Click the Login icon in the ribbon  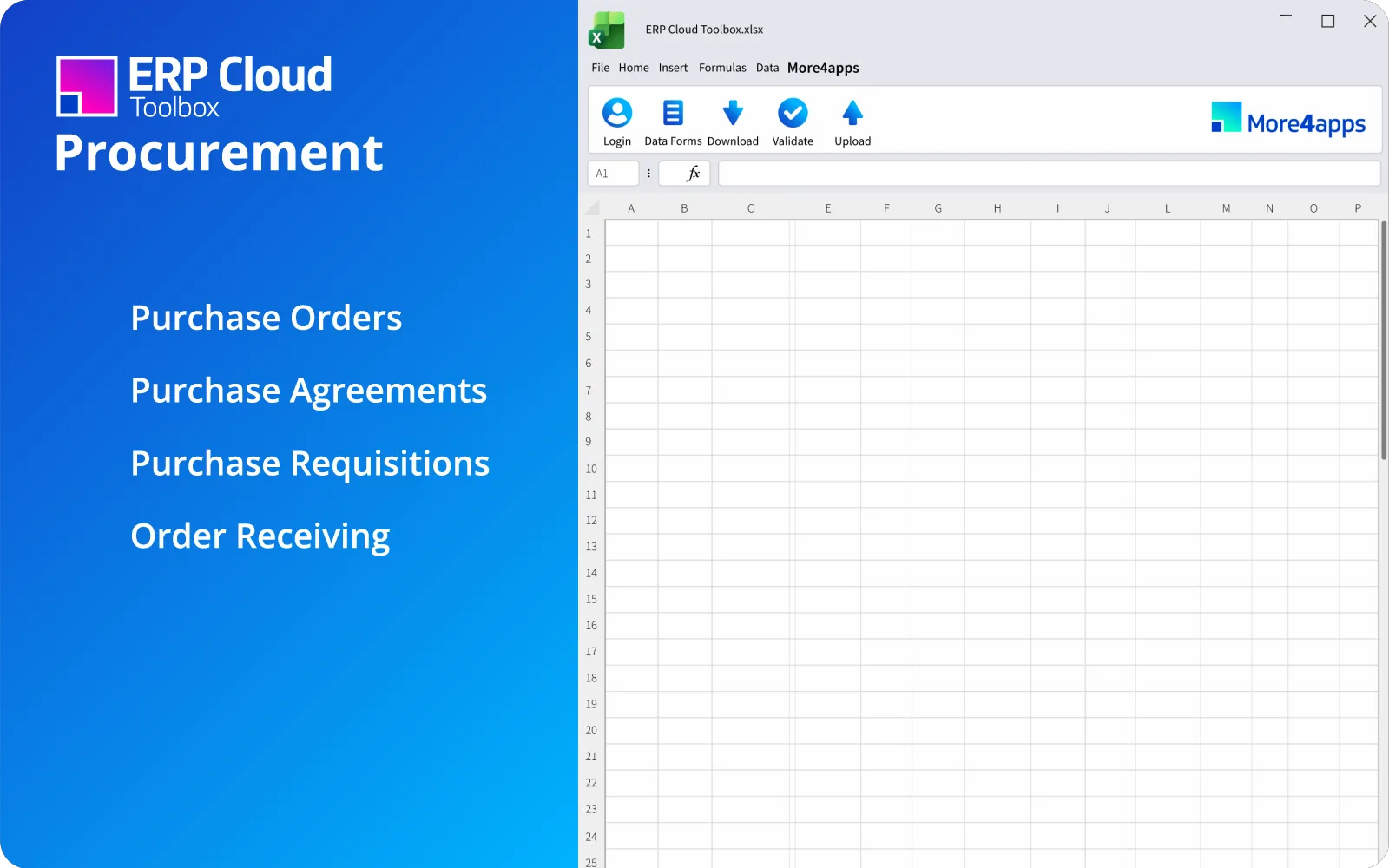(617, 113)
